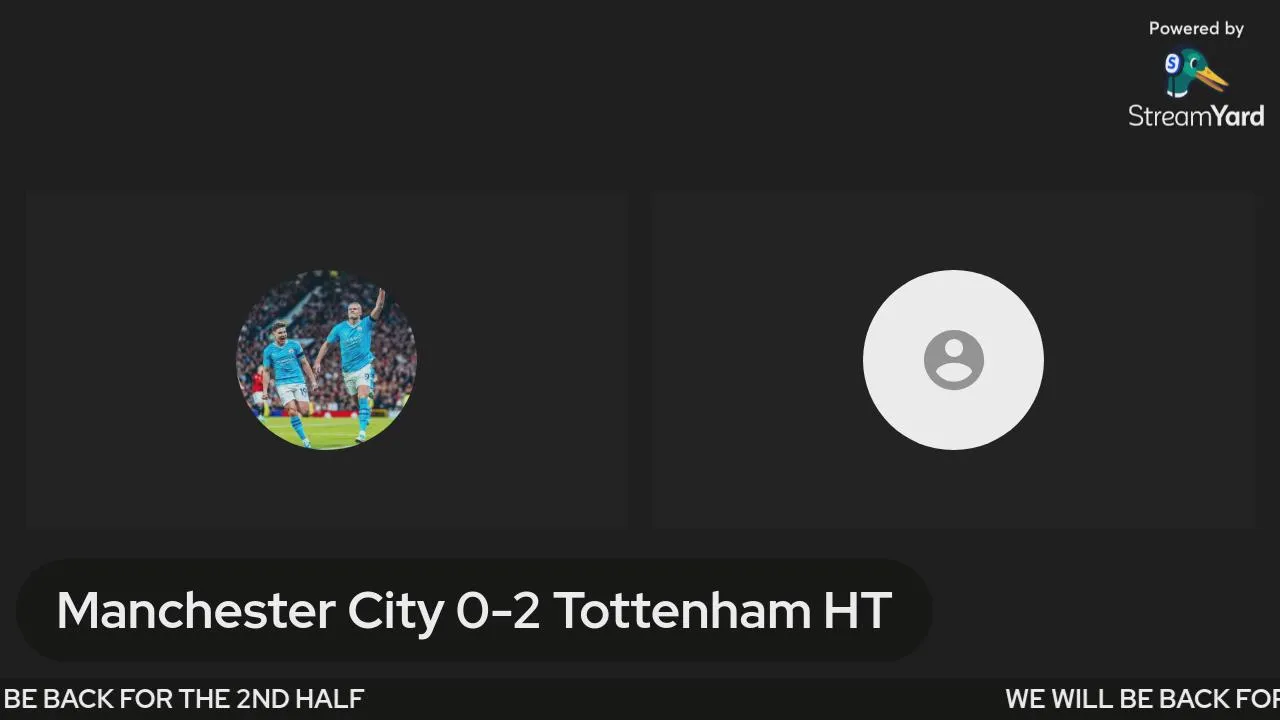Click the "BE BACK FOR THE" ticker text

(116, 698)
